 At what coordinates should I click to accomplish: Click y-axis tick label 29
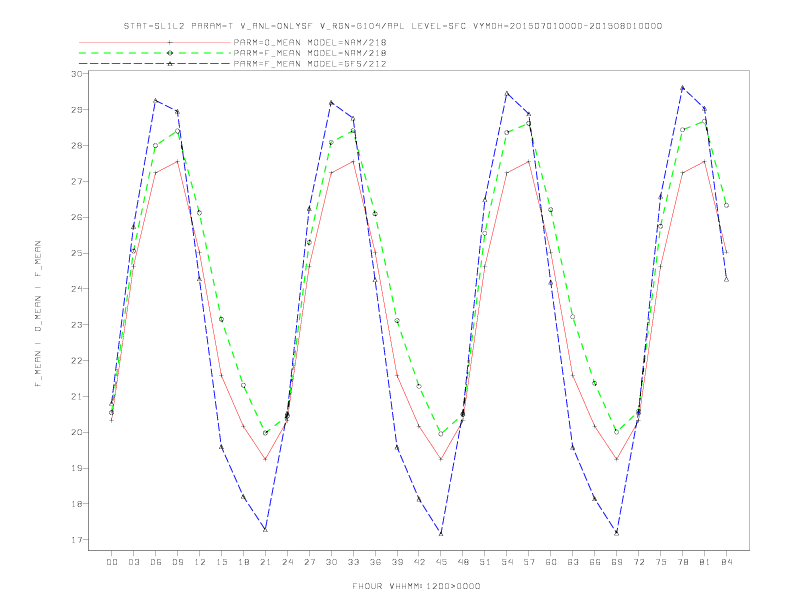pos(76,110)
